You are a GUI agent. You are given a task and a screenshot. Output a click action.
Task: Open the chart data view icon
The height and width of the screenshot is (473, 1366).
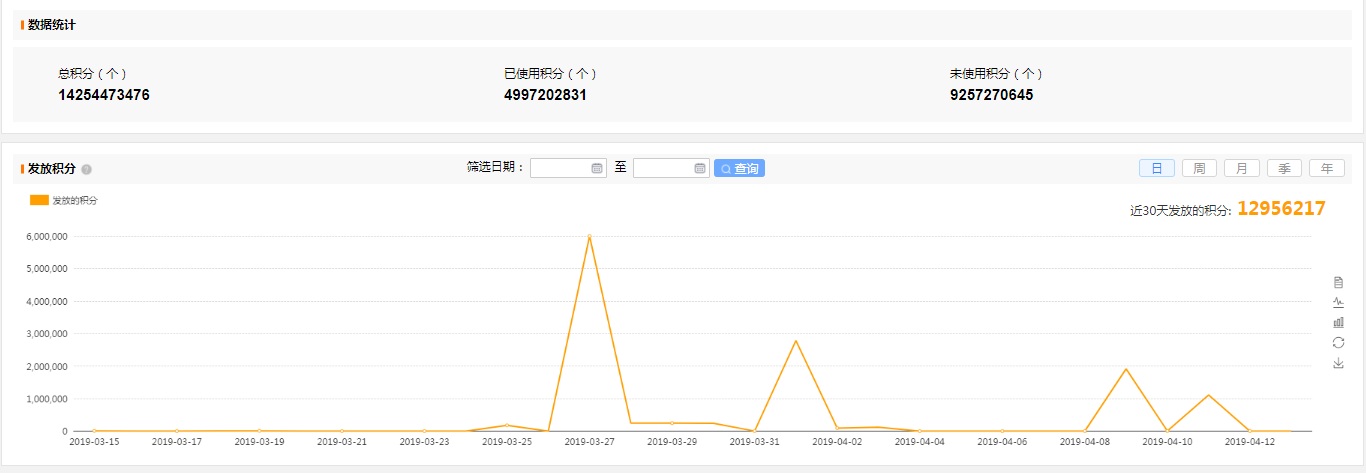1338,282
